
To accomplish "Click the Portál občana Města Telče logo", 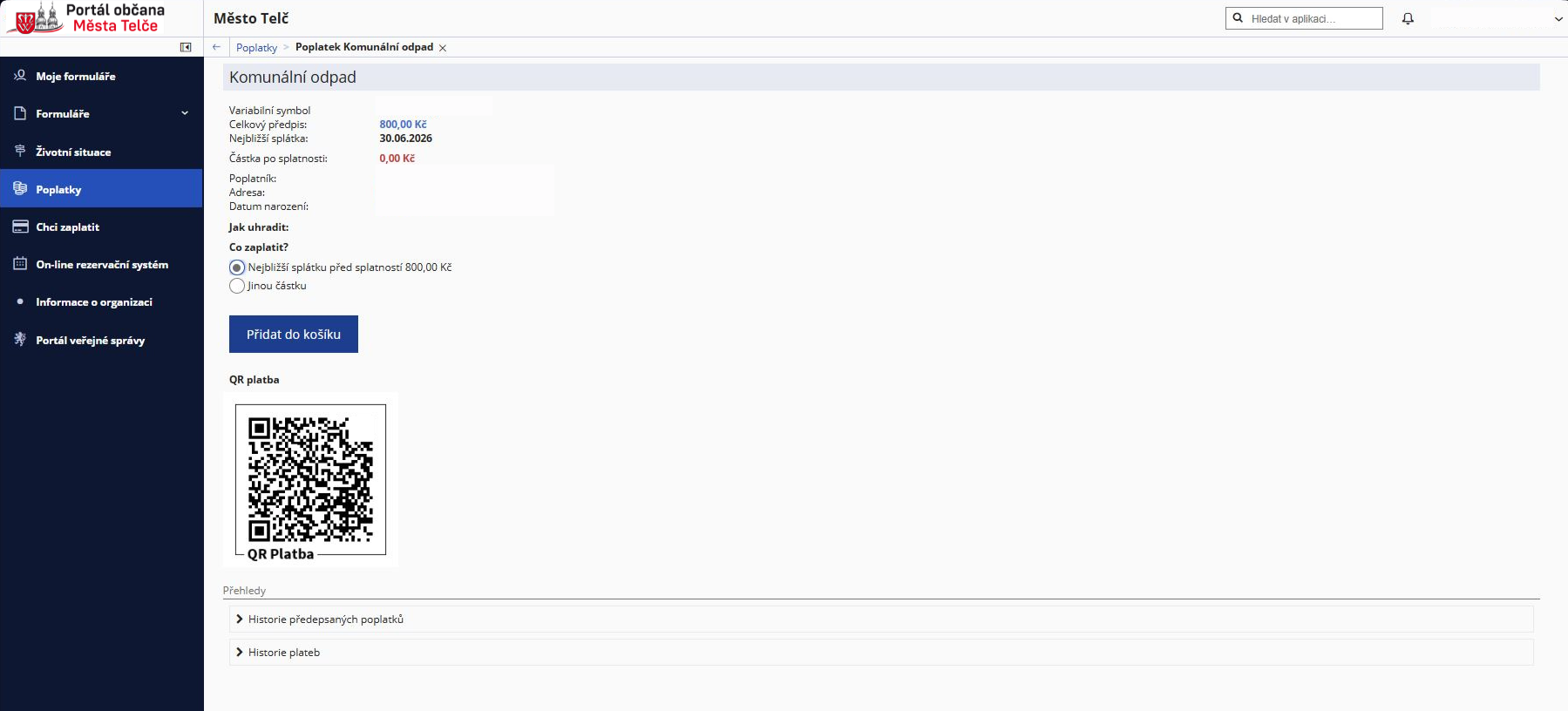I will 87,18.
